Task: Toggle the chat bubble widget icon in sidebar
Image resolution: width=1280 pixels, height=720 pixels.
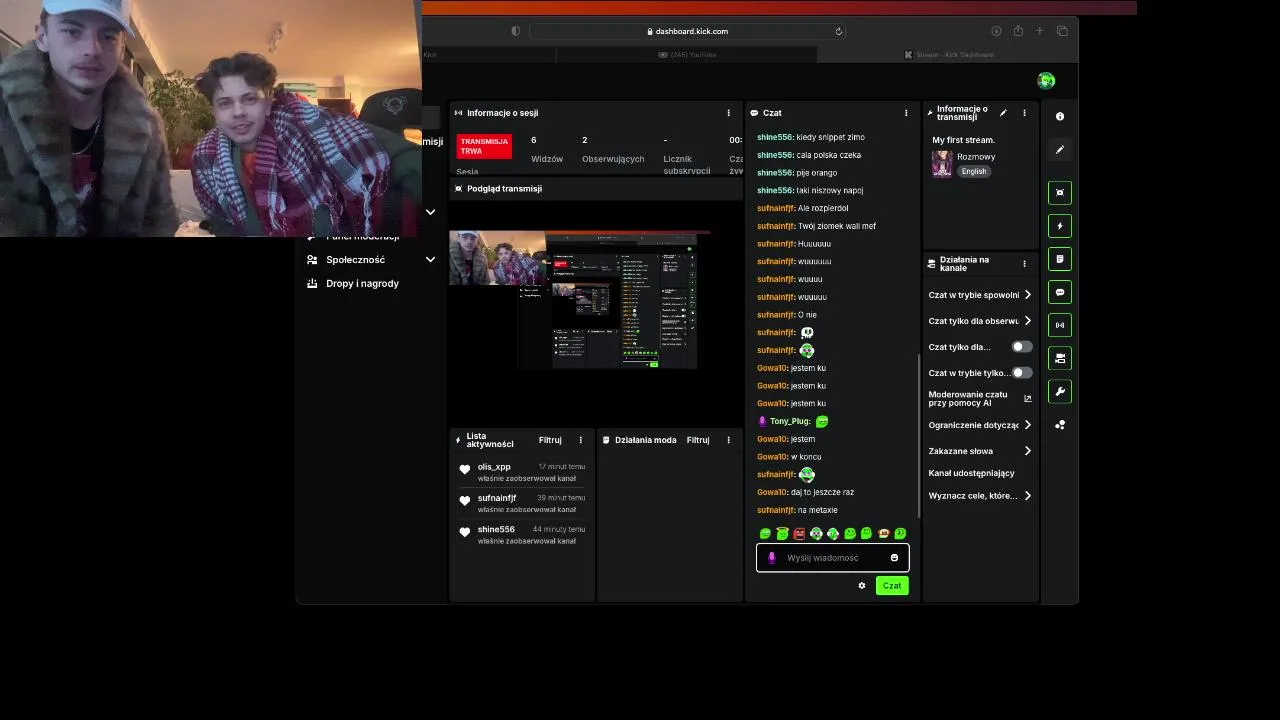Action: click(1060, 292)
